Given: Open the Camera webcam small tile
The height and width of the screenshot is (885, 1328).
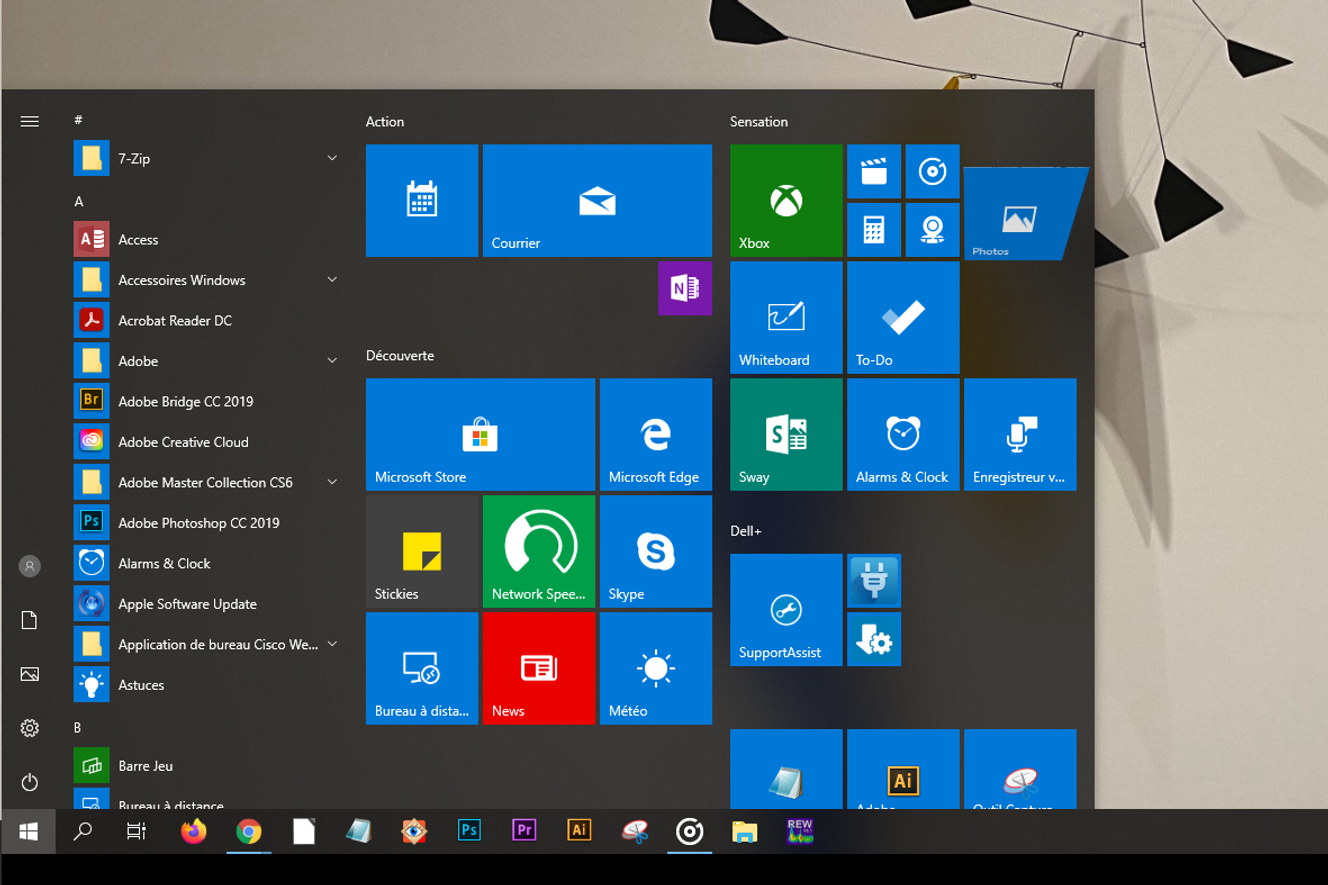Looking at the screenshot, I should (x=932, y=230).
